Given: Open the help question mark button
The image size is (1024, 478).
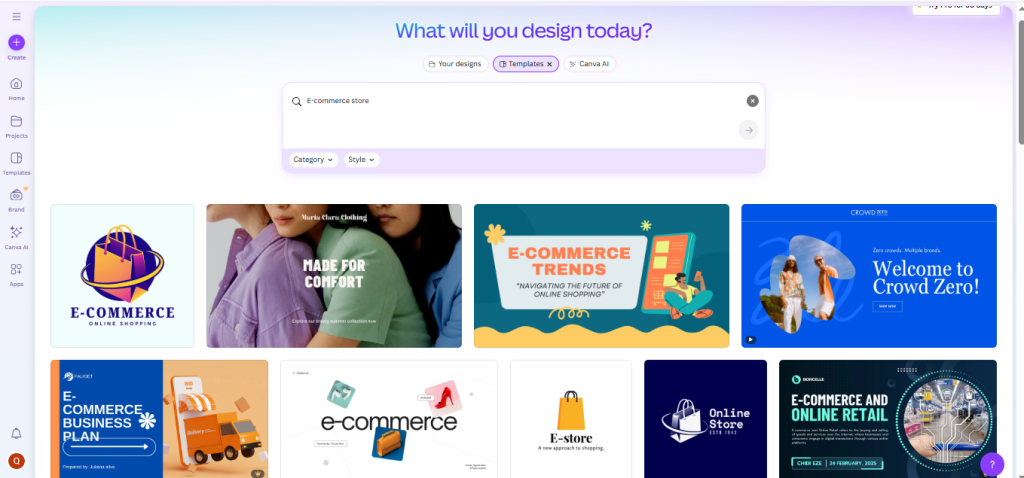Looking at the screenshot, I should tap(992, 464).
